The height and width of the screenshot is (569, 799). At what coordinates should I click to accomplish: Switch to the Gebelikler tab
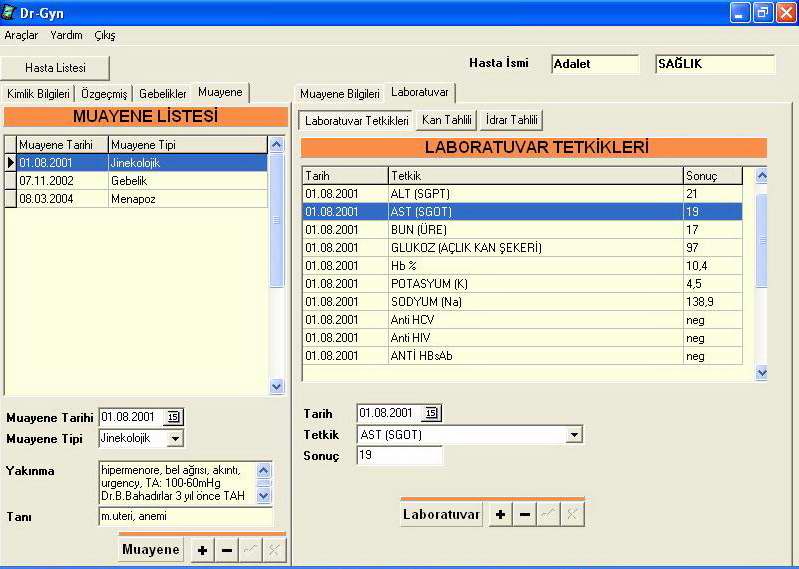(x=163, y=93)
